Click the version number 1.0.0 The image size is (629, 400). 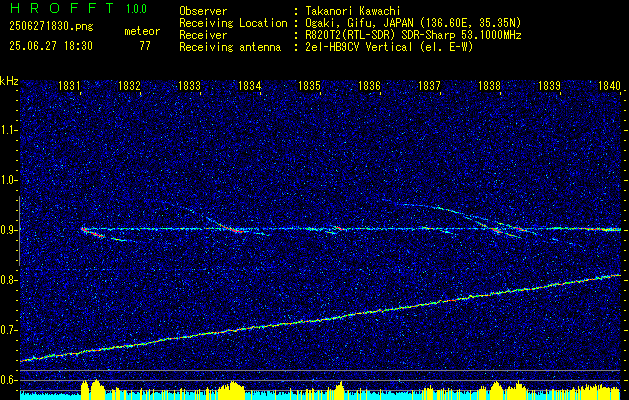[136, 9]
